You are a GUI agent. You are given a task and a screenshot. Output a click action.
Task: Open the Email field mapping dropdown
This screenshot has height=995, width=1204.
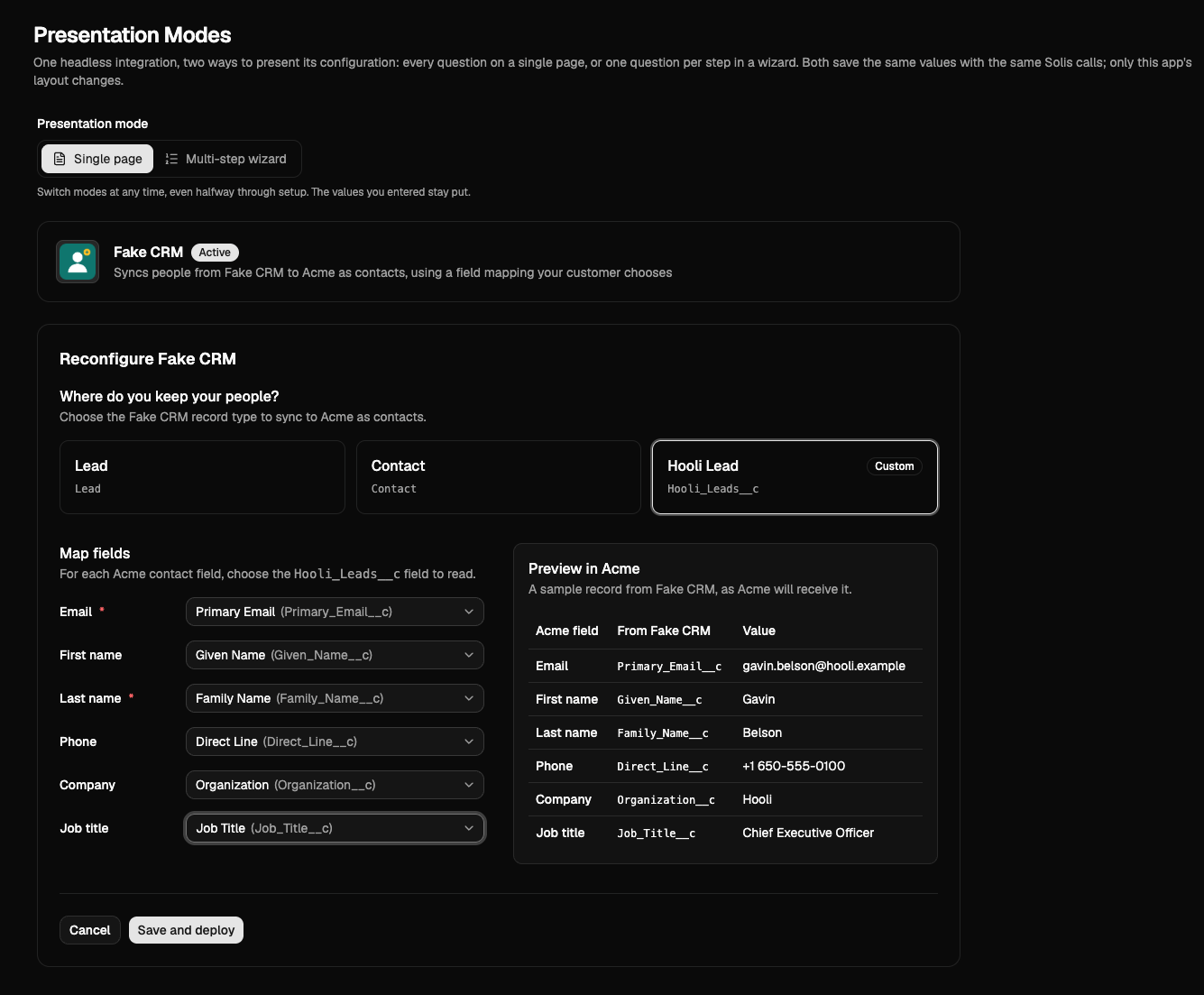[335, 612]
